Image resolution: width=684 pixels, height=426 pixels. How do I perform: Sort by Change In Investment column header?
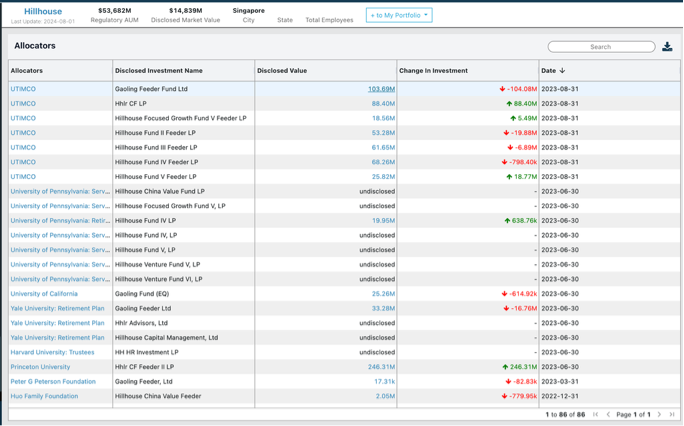coord(433,71)
